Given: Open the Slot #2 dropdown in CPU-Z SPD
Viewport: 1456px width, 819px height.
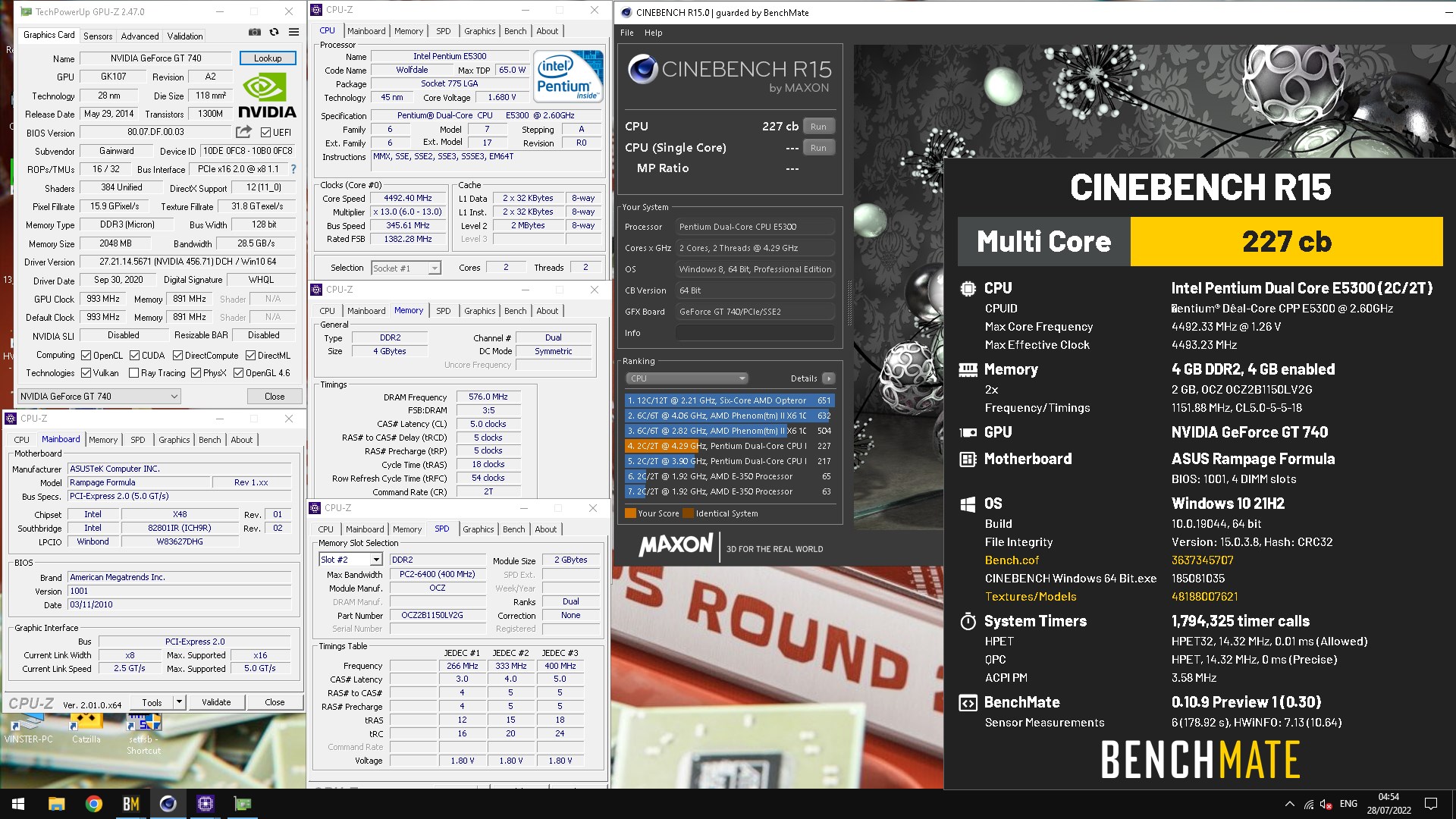Looking at the screenshot, I should point(350,560).
